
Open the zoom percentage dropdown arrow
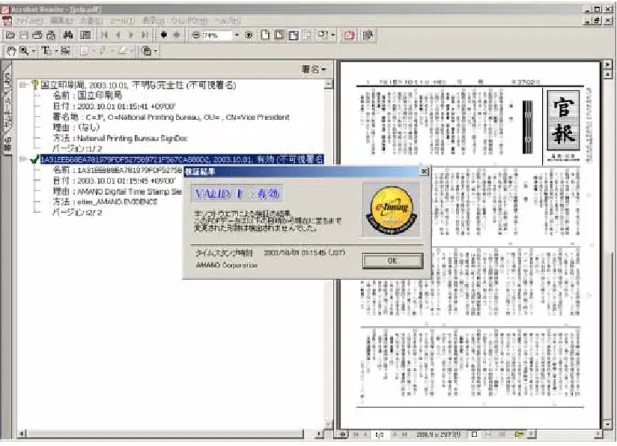(236, 35)
